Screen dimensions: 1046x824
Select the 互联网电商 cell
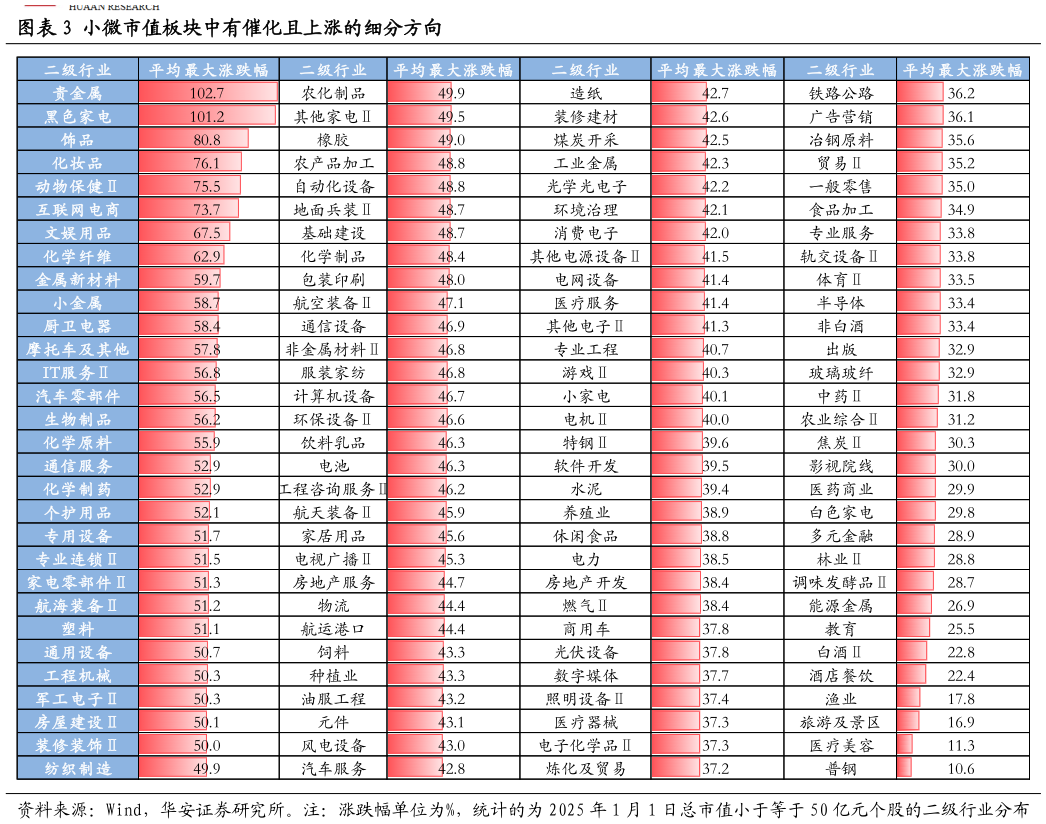coord(78,209)
